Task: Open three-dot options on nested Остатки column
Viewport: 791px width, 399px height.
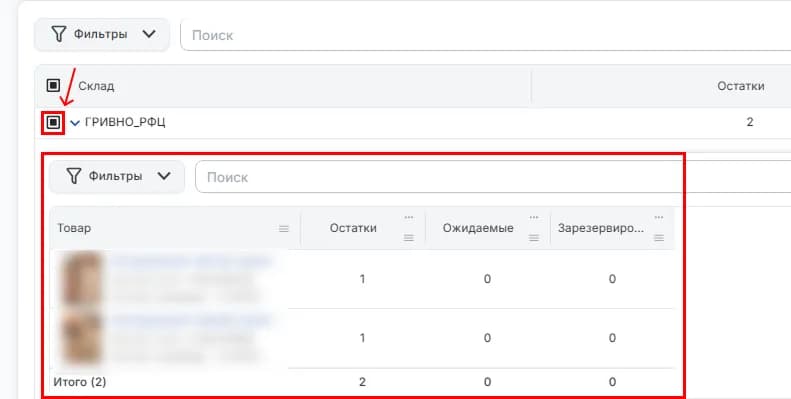Action: pyautogui.click(x=409, y=217)
